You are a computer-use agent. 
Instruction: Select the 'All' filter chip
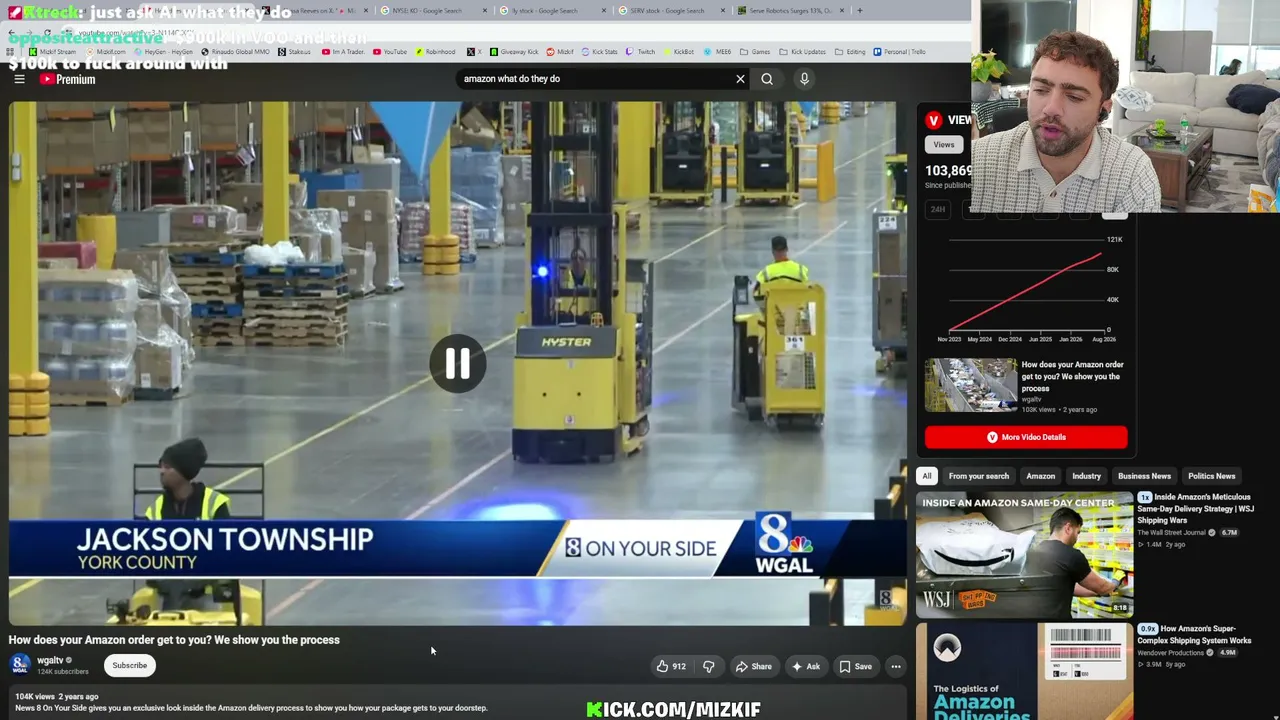click(927, 476)
